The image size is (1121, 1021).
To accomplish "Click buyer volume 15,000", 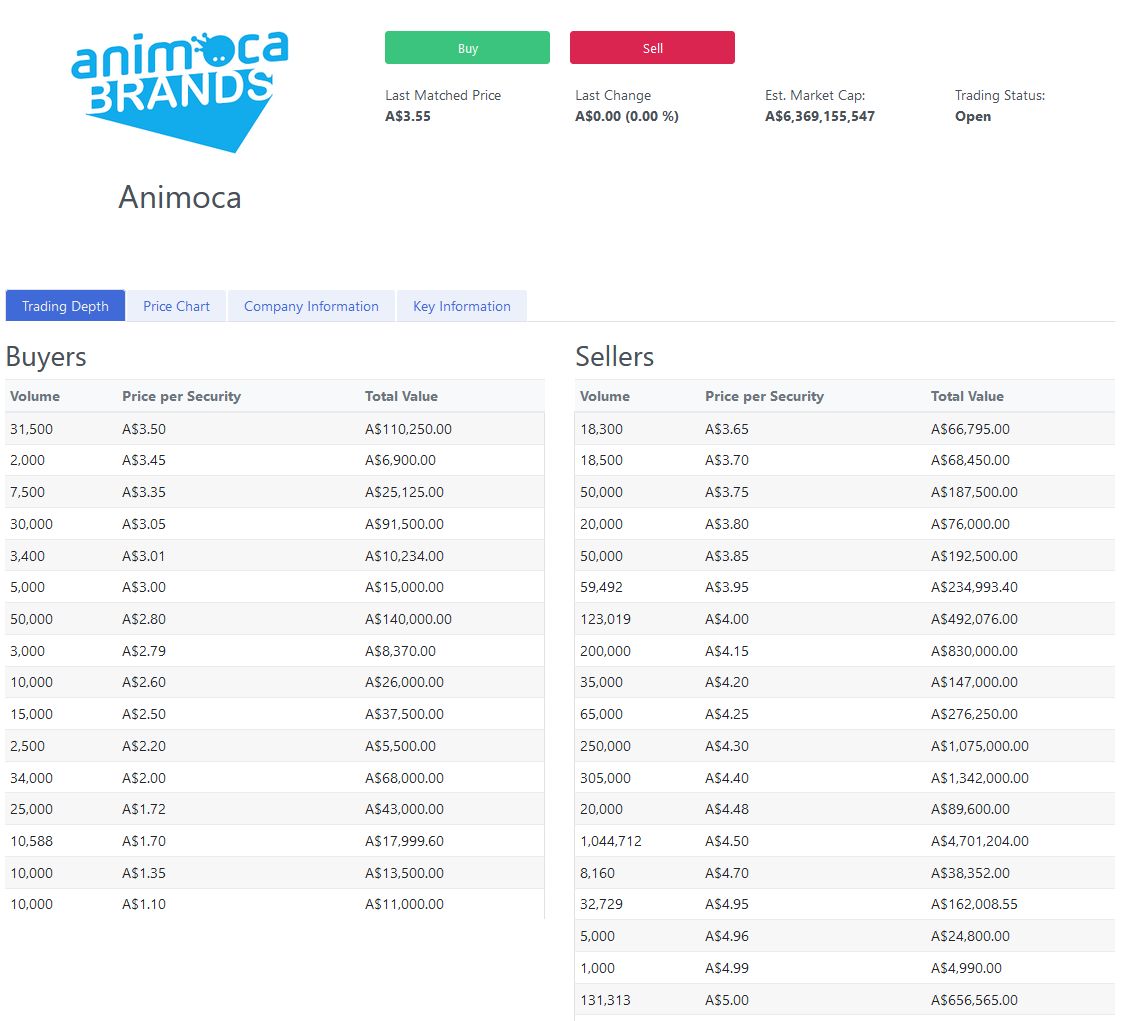I will [31, 714].
